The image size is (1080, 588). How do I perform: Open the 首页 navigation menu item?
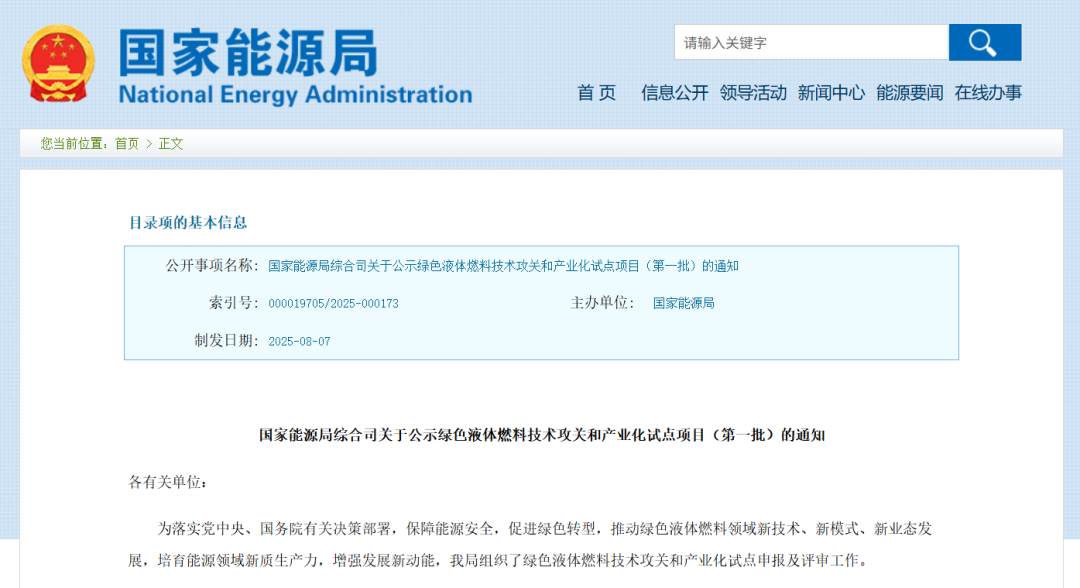tap(597, 93)
